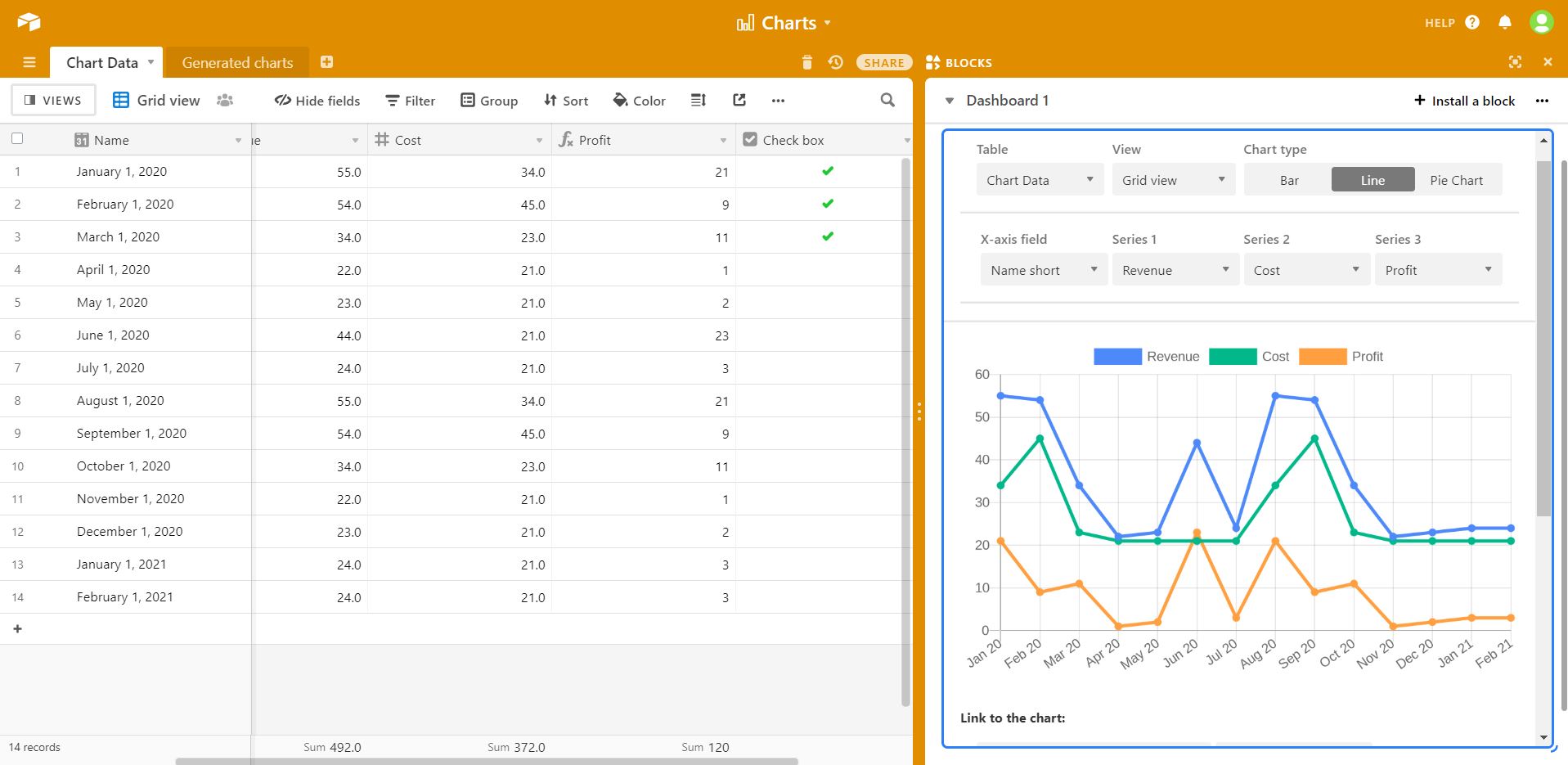Open the row height icon
The width and height of the screenshot is (1568, 765).
coord(698,100)
